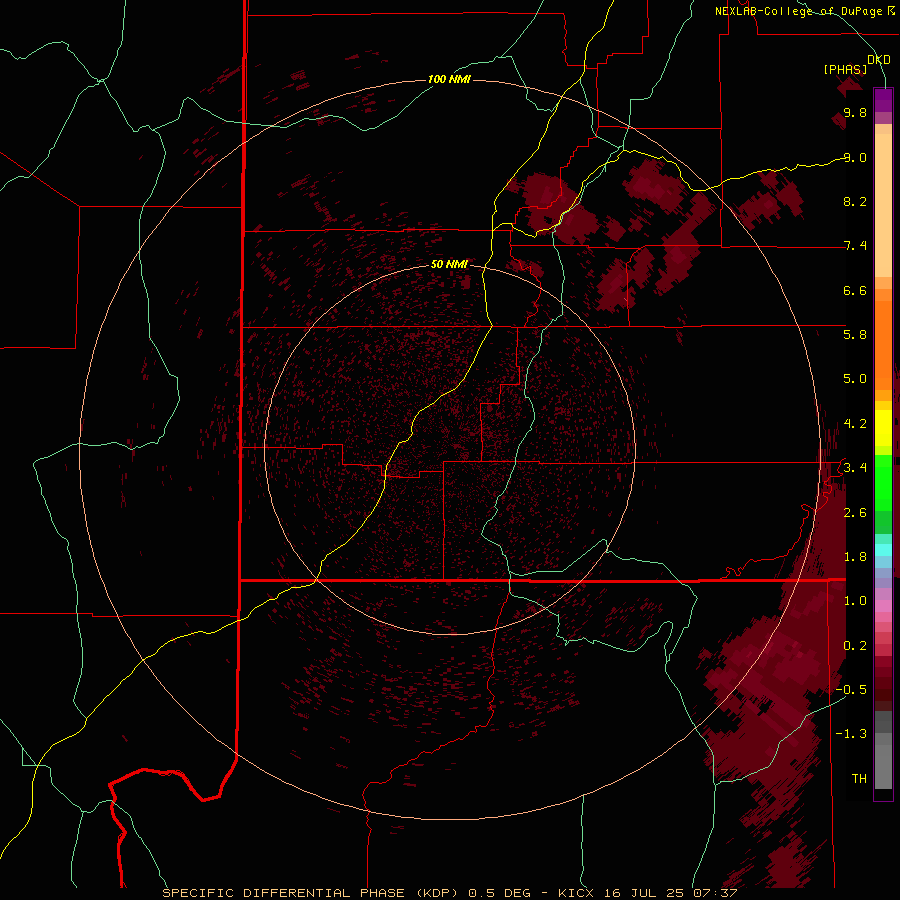Click the NEXLAB-College of DuPage header text
Image resolution: width=900 pixels, height=900 pixels.
(x=798, y=11)
